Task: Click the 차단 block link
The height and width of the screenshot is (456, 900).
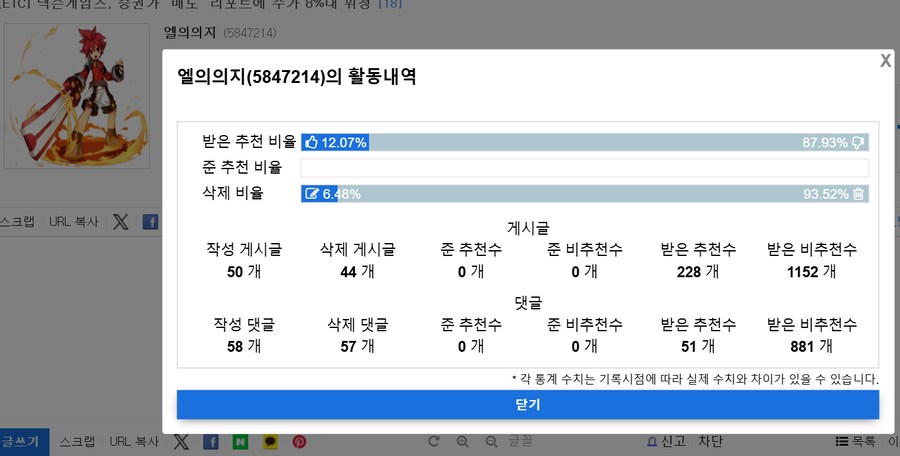Action: pos(710,441)
